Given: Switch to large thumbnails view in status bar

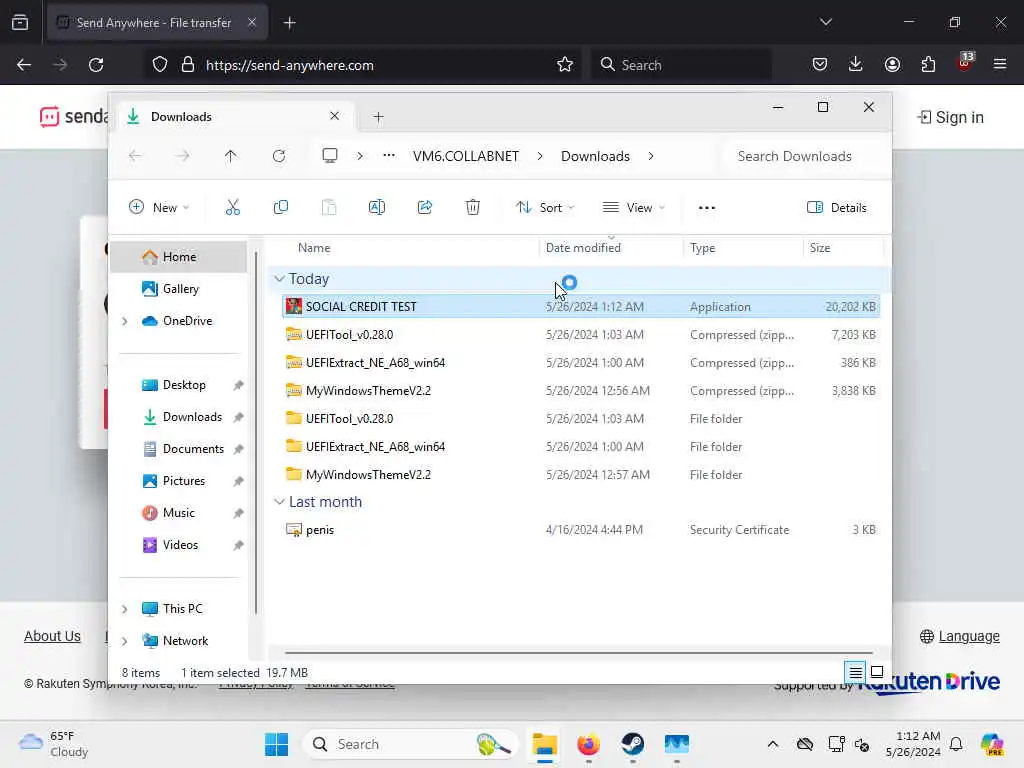Looking at the screenshot, I should pyautogui.click(x=877, y=672).
